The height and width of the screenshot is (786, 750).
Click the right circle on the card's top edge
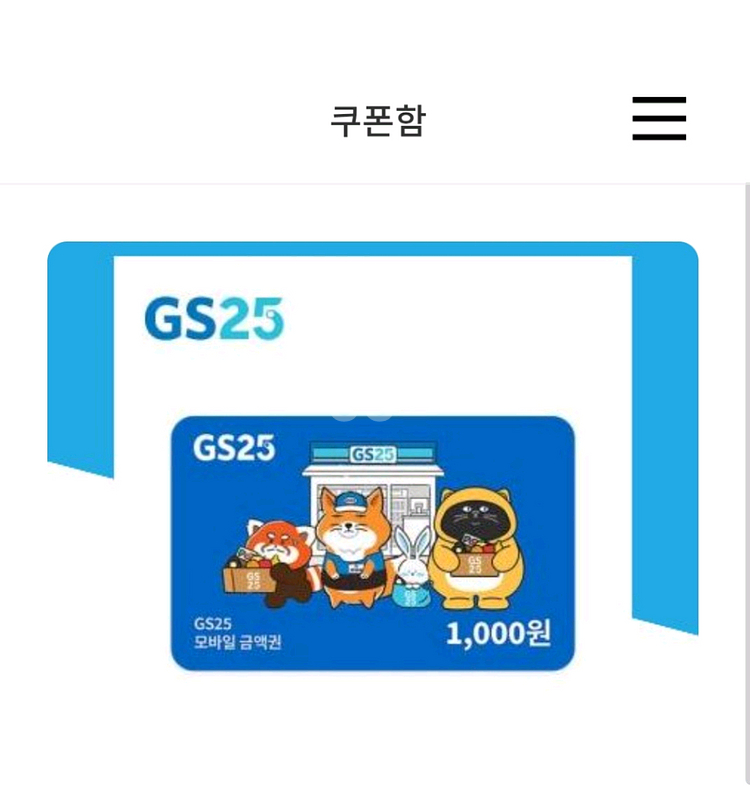[x=380, y=417]
